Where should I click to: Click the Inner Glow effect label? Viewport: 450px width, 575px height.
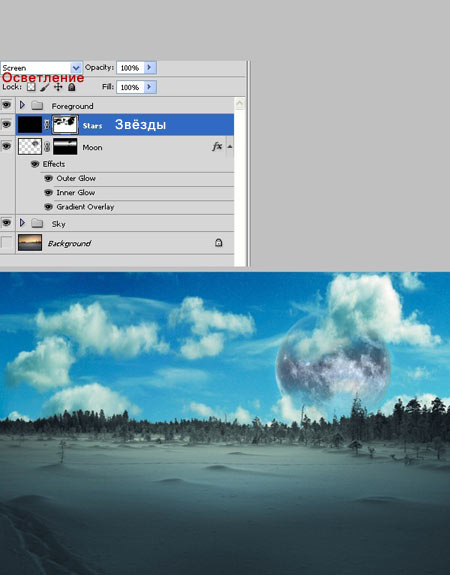pyautogui.click(x=76, y=193)
